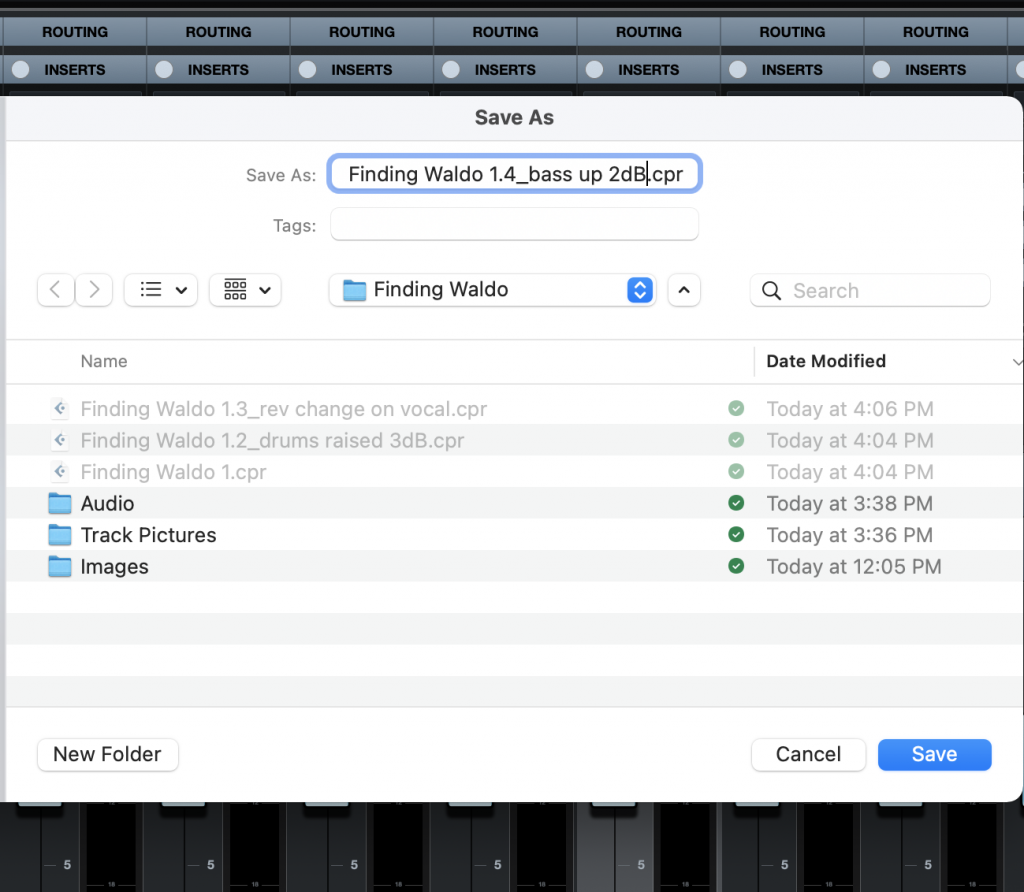Click the Track Pictures folder icon
Screen dimensions: 1024x892
pos(60,535)
